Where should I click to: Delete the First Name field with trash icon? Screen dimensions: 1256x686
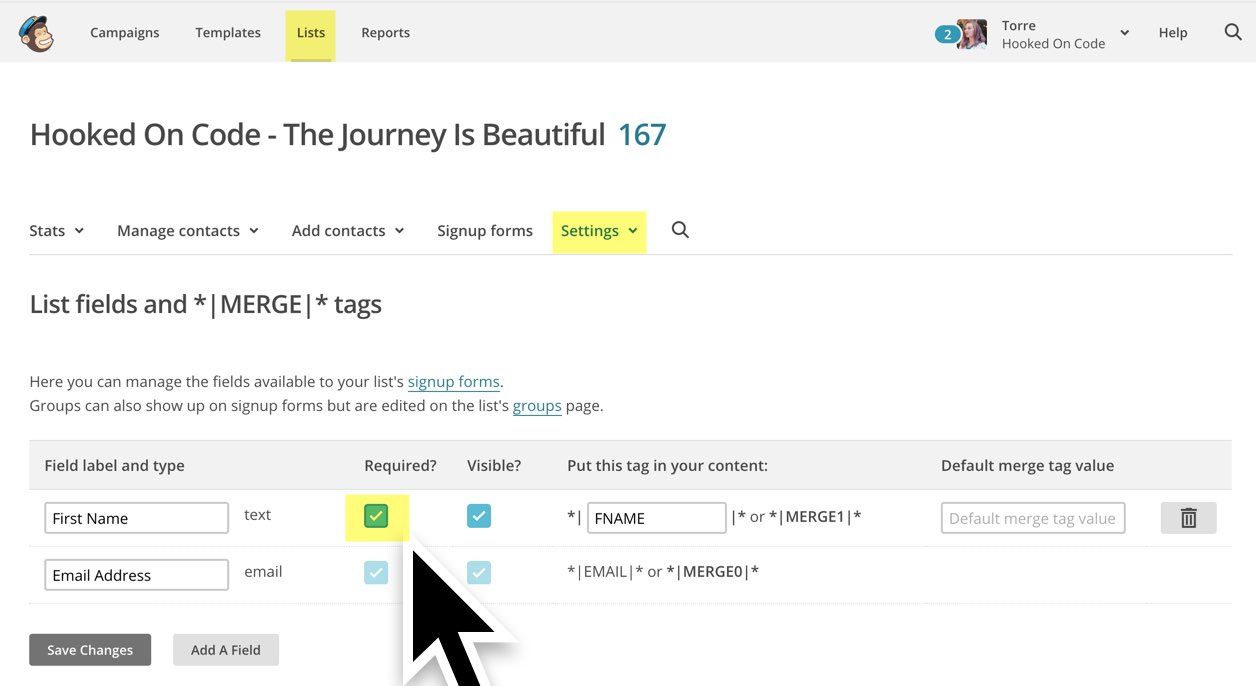(x=1188, y=518)
